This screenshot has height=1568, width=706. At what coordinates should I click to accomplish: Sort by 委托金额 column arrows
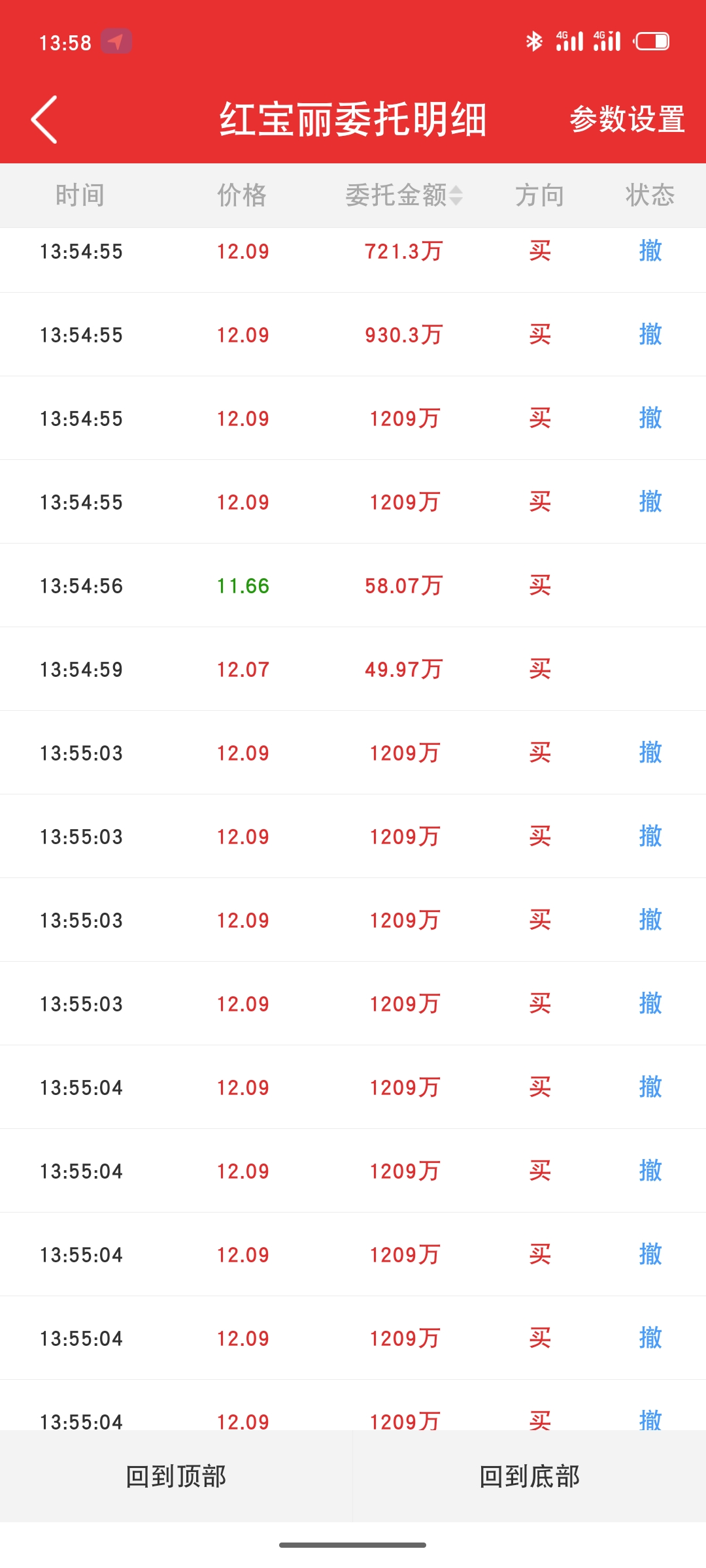pyautogui.click(x=456, y=195)
